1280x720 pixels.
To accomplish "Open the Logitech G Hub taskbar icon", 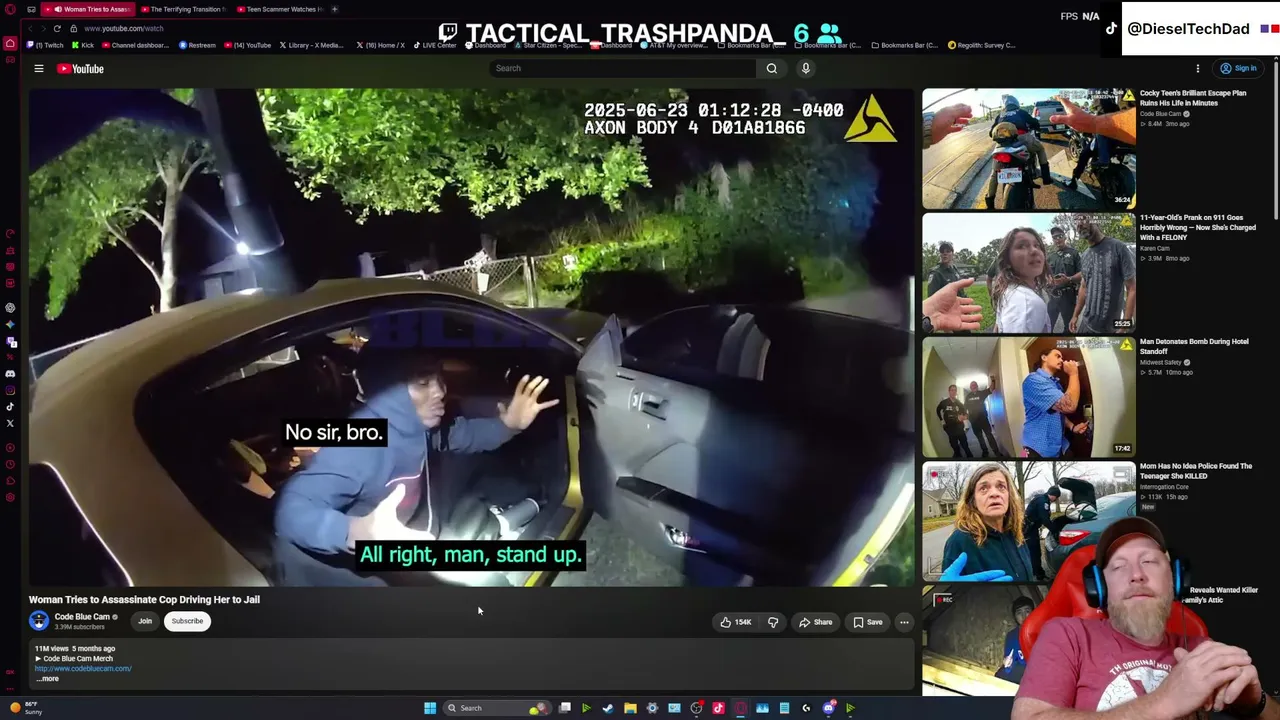I will coord(806,708).
